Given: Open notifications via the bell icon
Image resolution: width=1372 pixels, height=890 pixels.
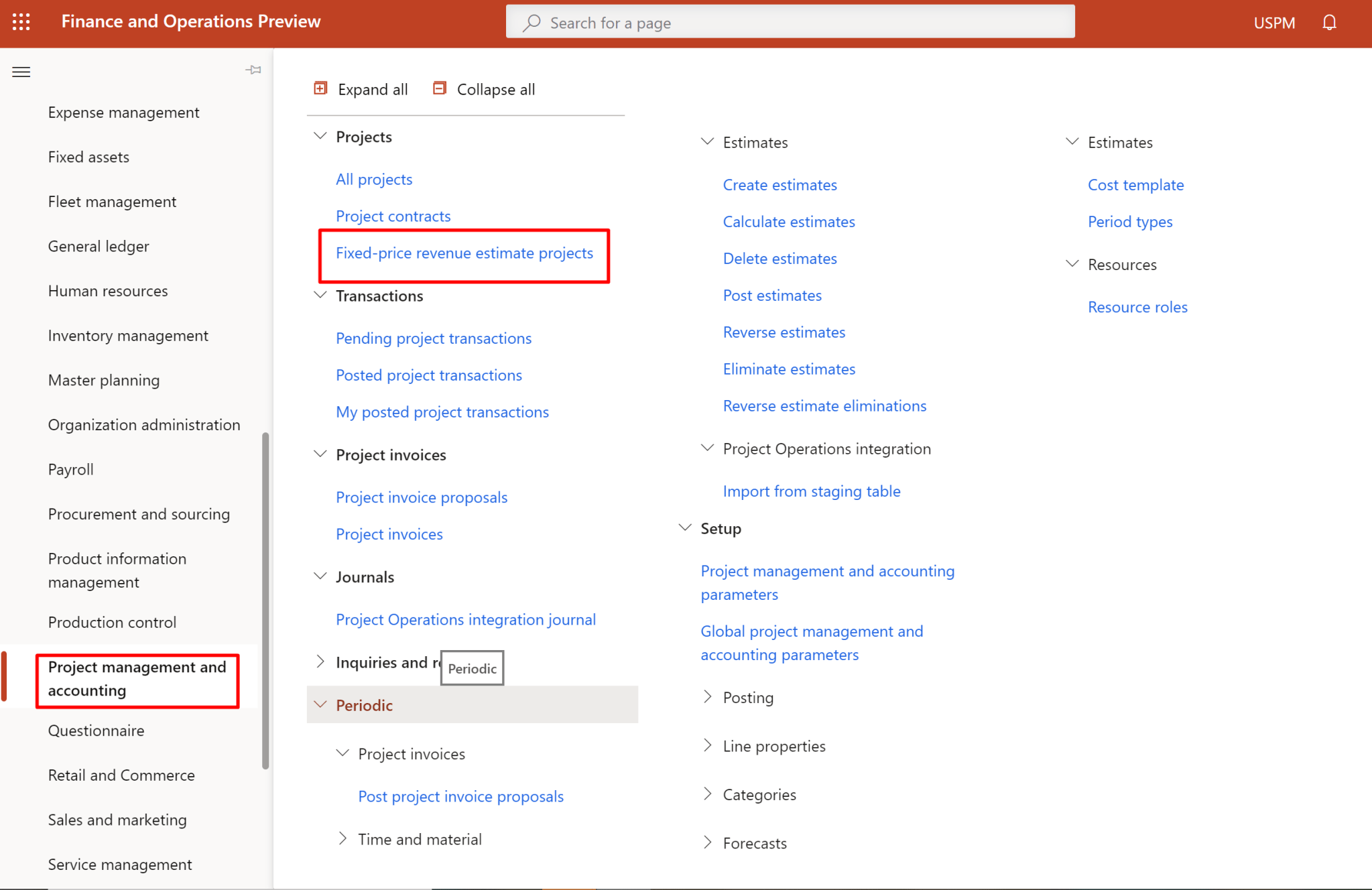Looking at the screenshot, I should coord(1330,22).
